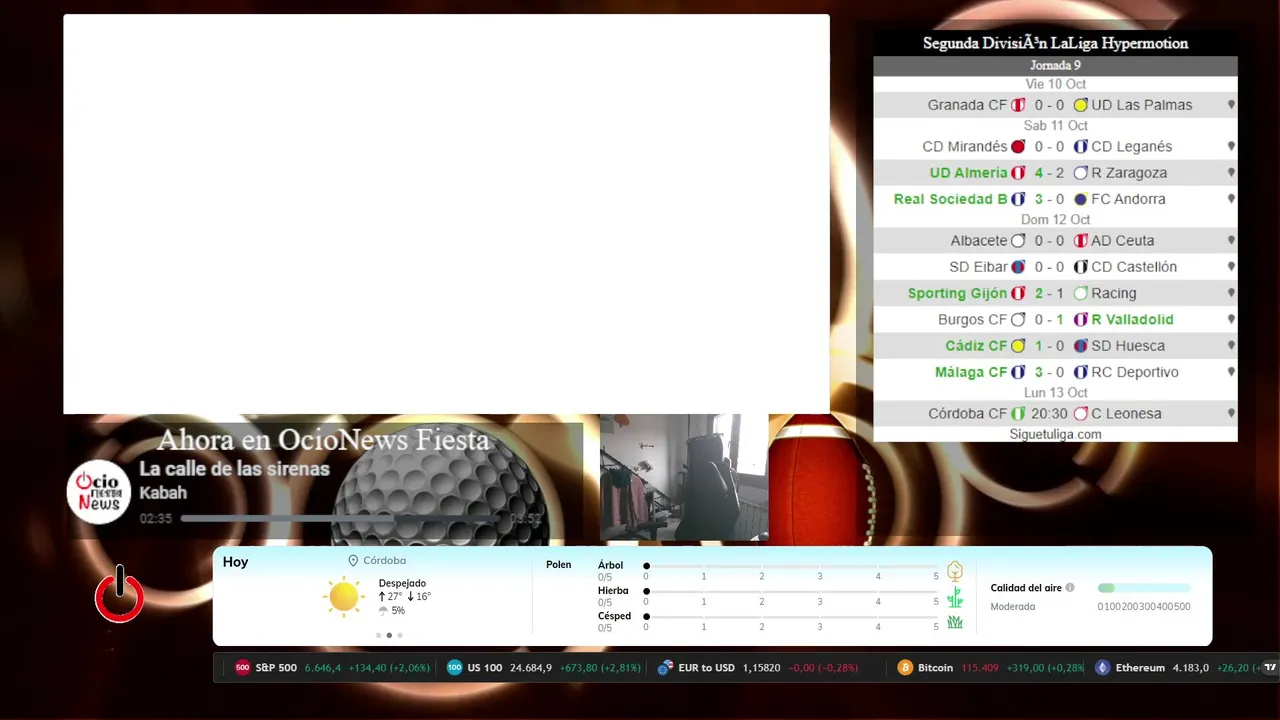Open the OcioNews round logo
The image size is (1280, 720).
click(99, 492)
